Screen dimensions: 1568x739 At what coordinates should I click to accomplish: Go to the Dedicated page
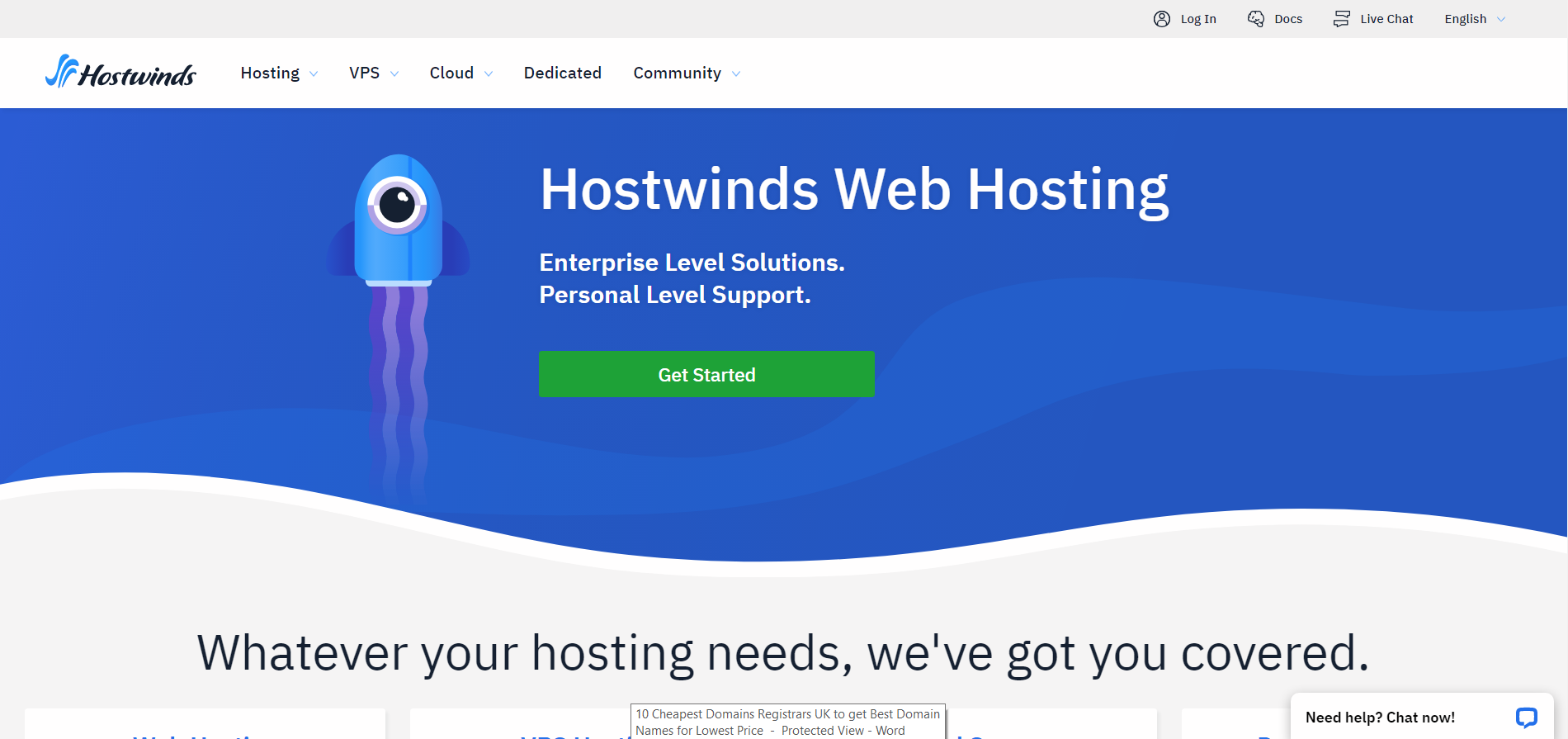tap(563, 73)
